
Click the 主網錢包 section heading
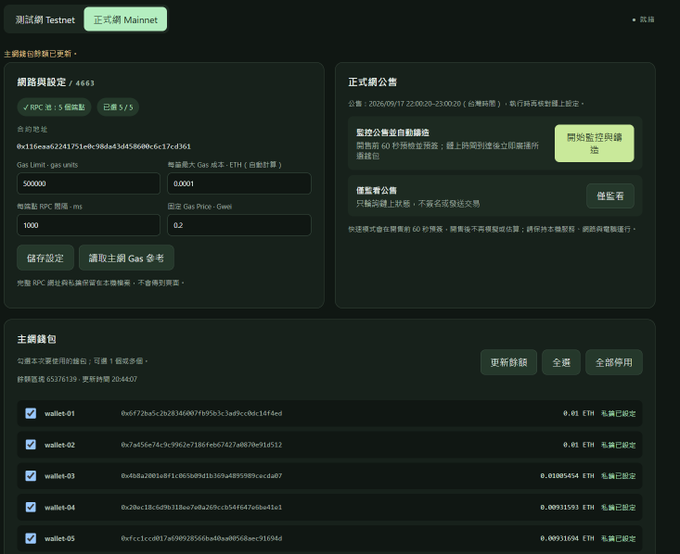click(x=36, y=339)
